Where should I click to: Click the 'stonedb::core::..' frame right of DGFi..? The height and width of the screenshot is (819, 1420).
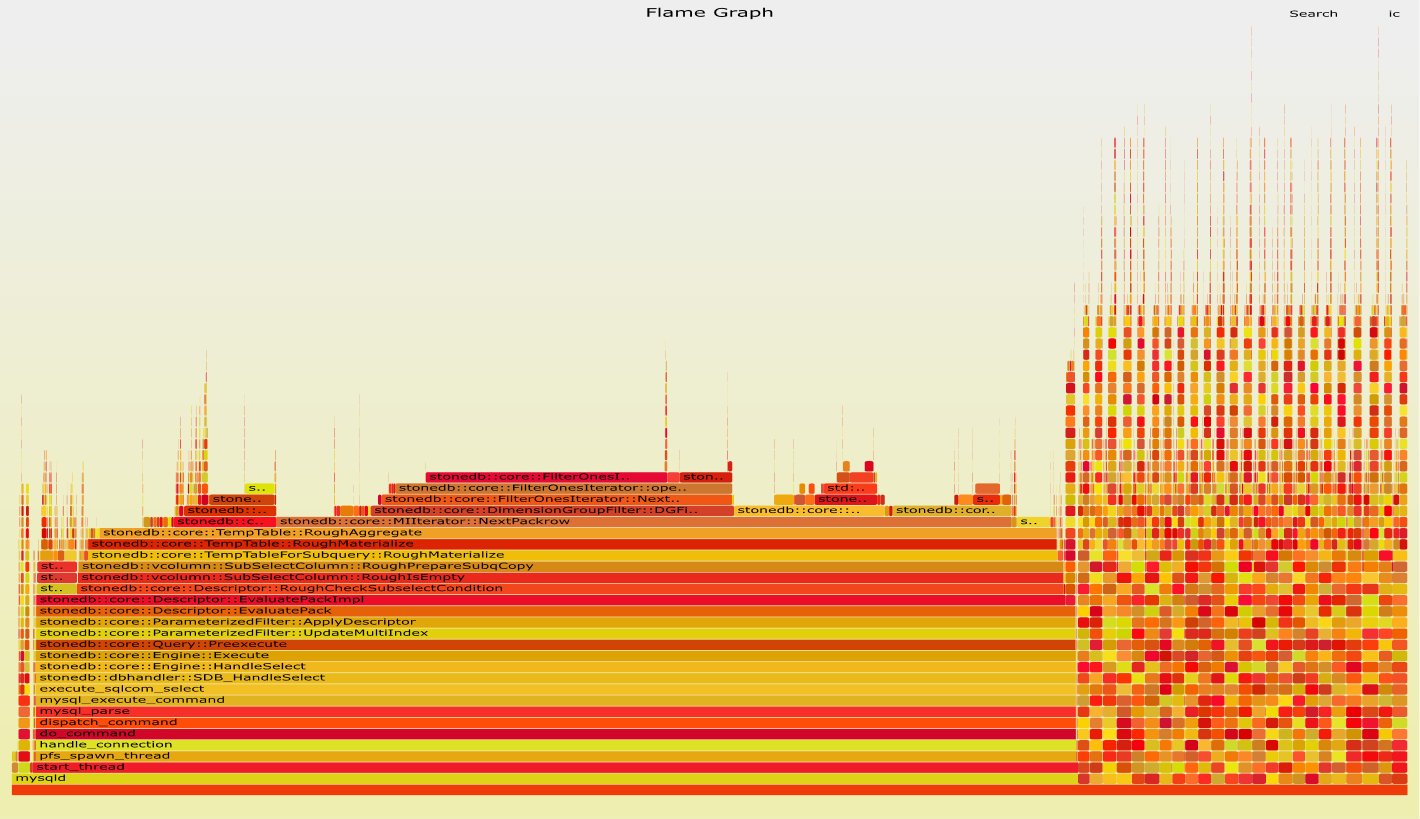(810, 511)
